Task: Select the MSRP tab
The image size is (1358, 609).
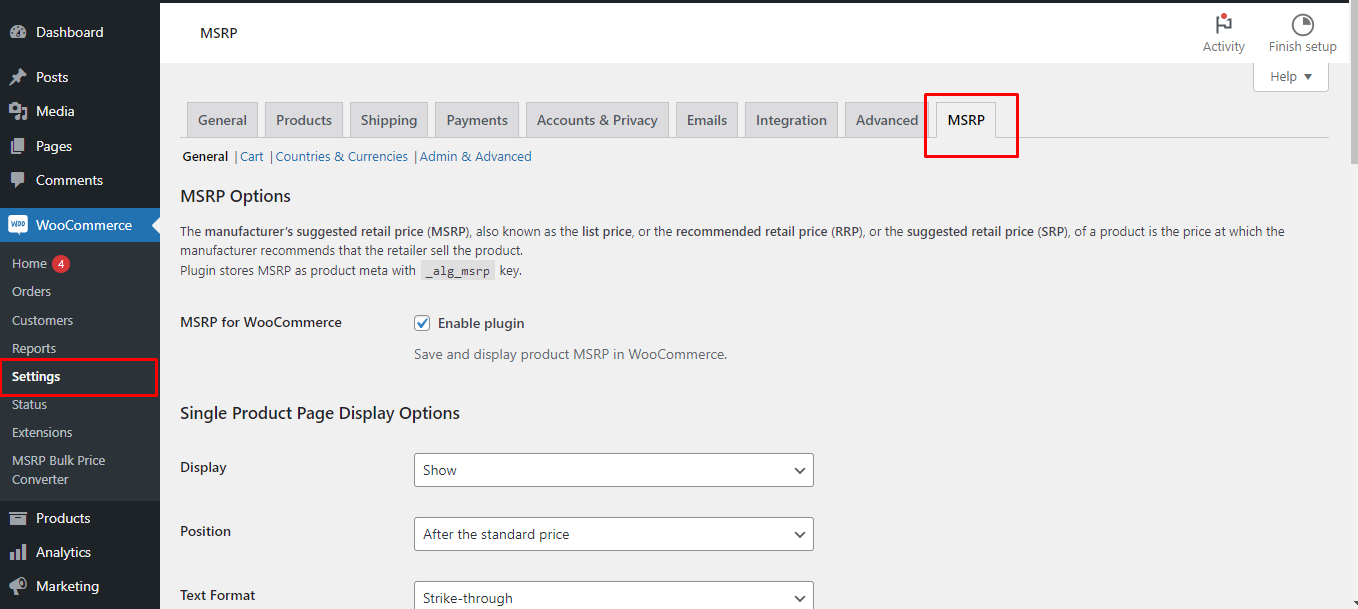Action: 966,120
